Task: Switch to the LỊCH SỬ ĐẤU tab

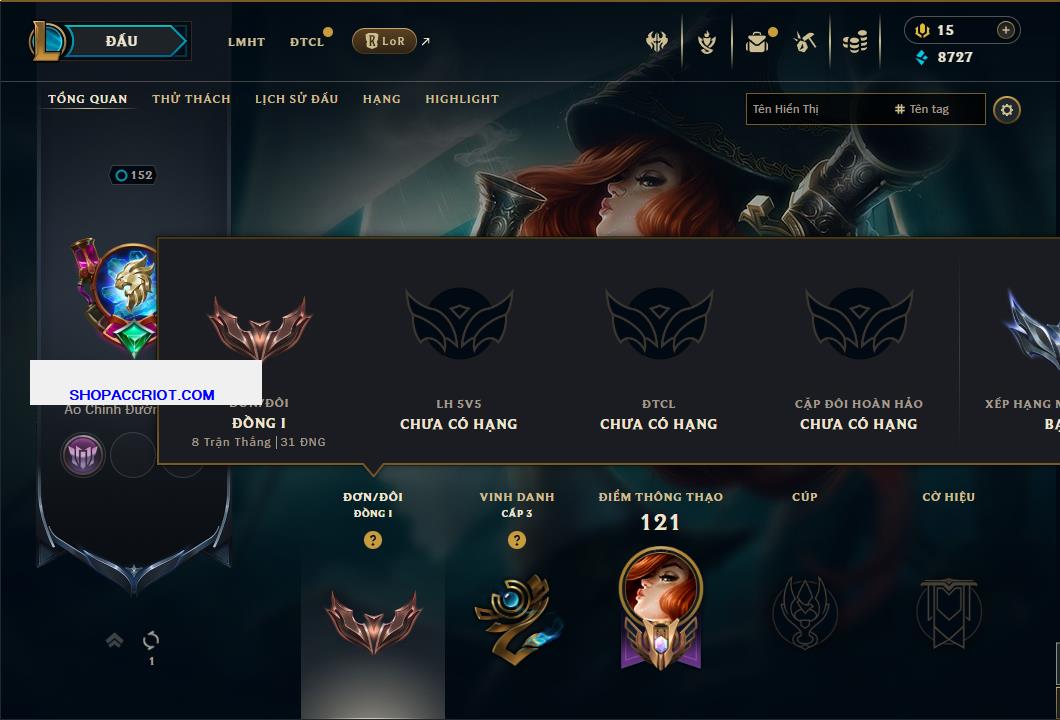Action: 296,99
